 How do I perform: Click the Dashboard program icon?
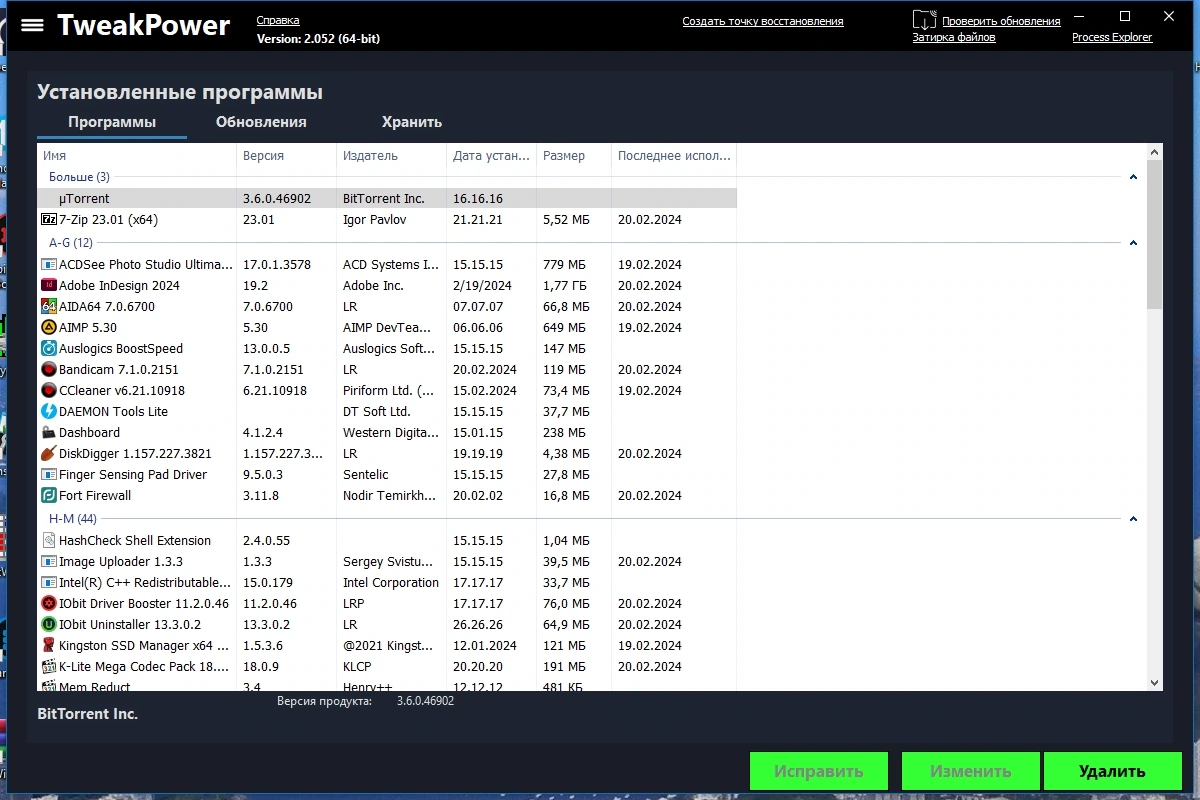pos(49,433)
